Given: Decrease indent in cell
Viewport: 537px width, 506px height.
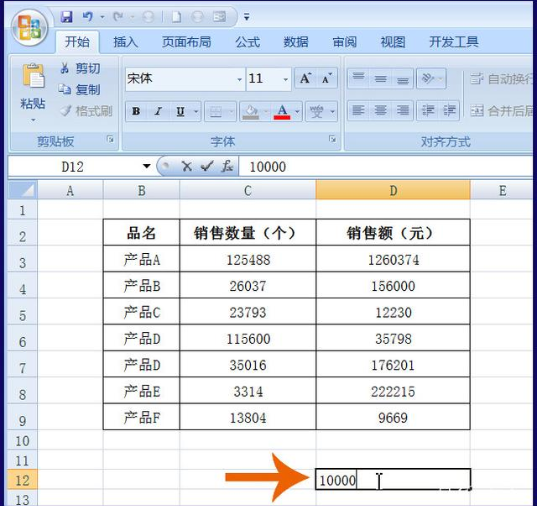Looking at the screenshot, I should click(428, 110).
